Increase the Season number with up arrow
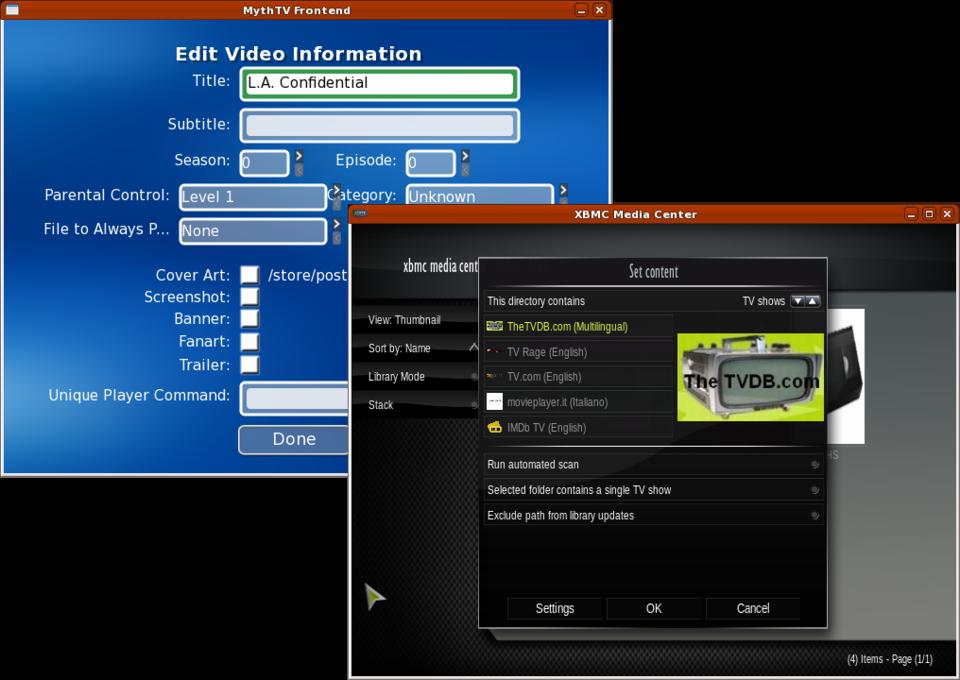The height and width of the screenshot is (680, 960). coord(298,156)
